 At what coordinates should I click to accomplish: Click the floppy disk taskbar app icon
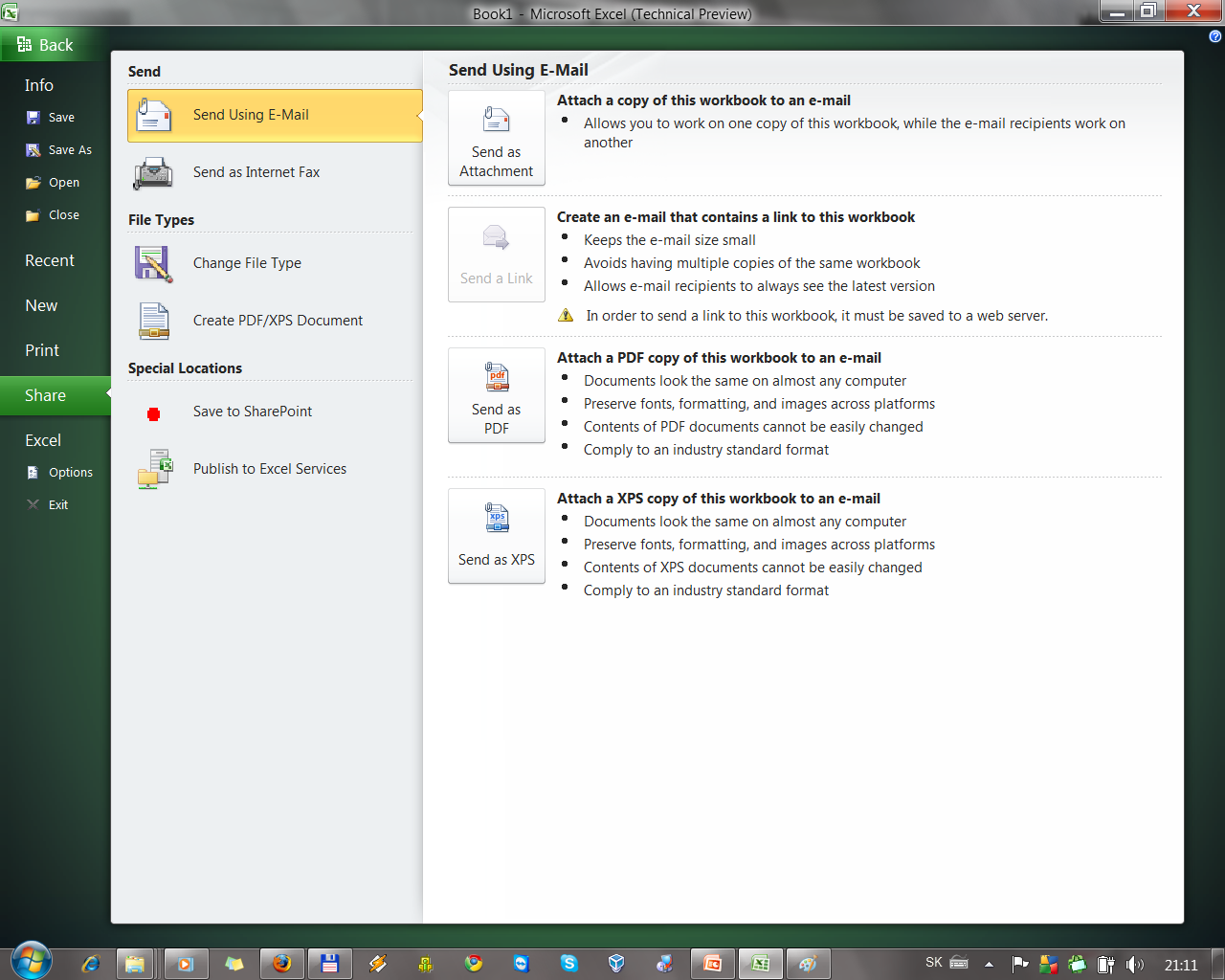(x=329, y=964)
